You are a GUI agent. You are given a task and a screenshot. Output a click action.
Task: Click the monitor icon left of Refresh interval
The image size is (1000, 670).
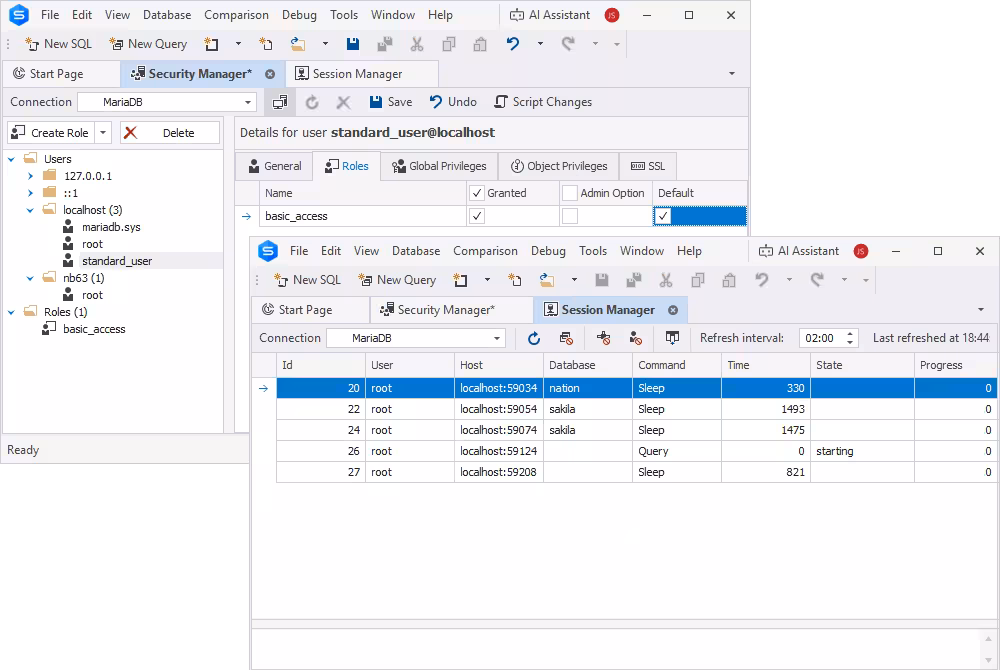point(672,339)
